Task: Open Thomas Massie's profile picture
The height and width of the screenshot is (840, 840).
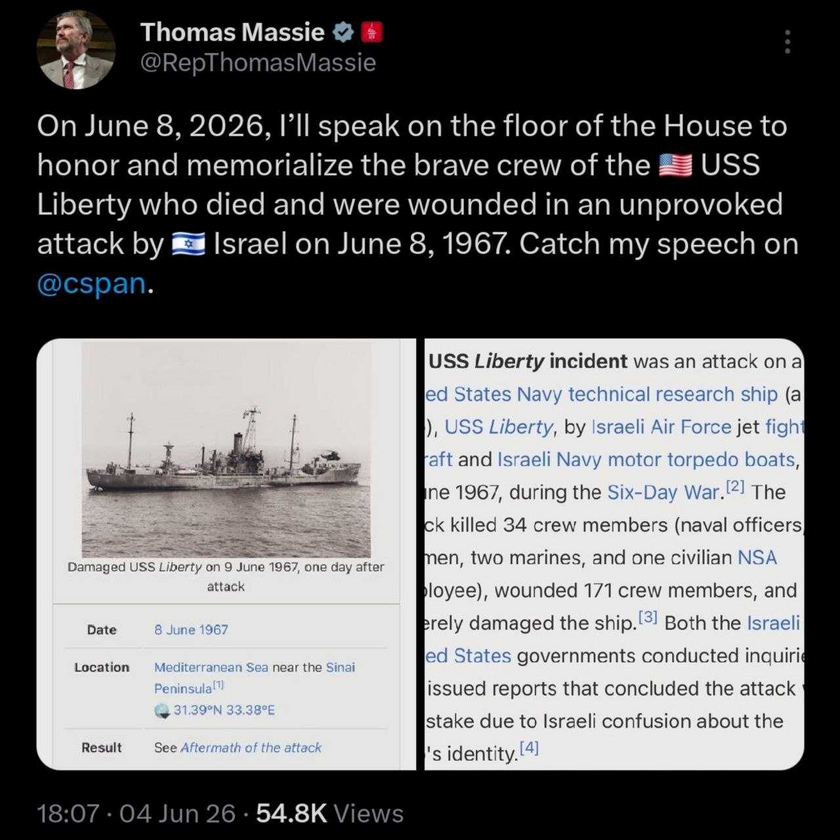Action: point(76,49)
